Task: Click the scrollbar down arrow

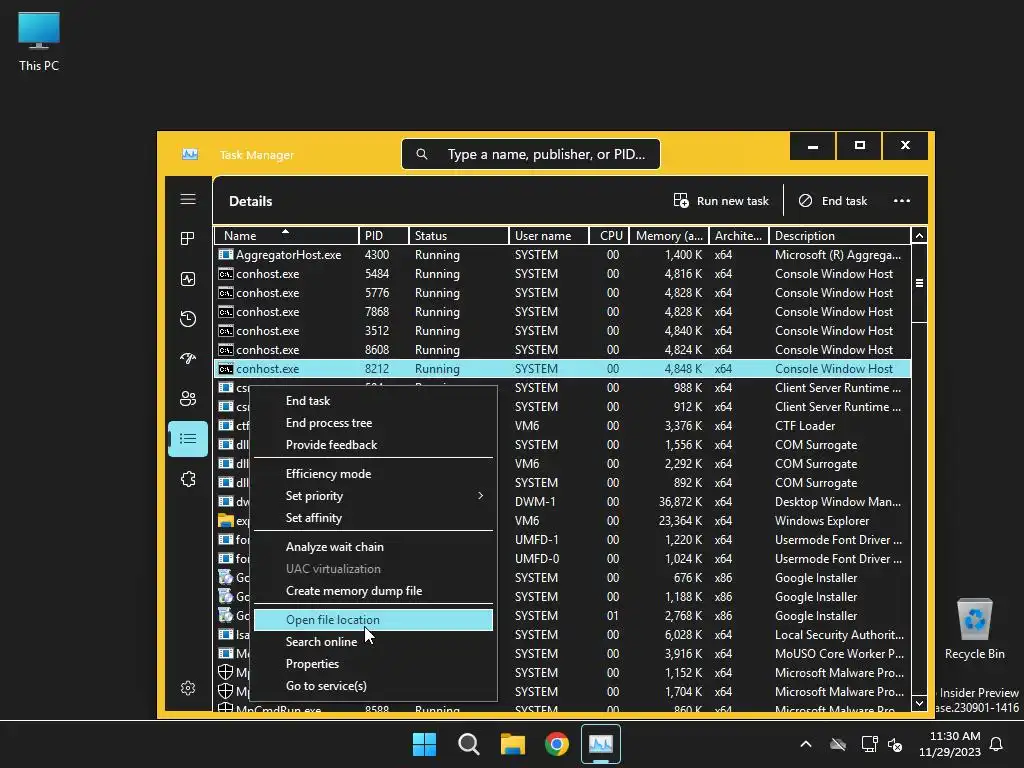Action: tap(919, 703)
